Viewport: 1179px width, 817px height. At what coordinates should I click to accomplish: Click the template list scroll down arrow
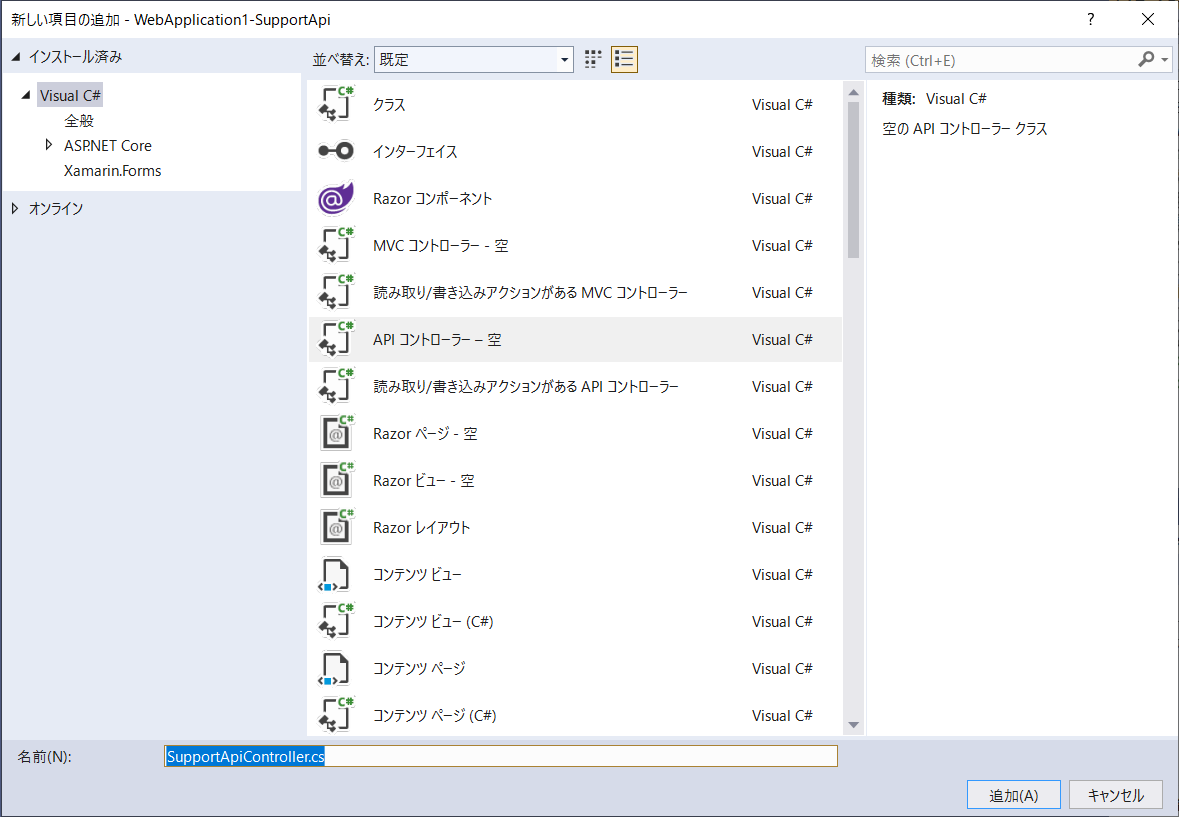coord(853,725)
